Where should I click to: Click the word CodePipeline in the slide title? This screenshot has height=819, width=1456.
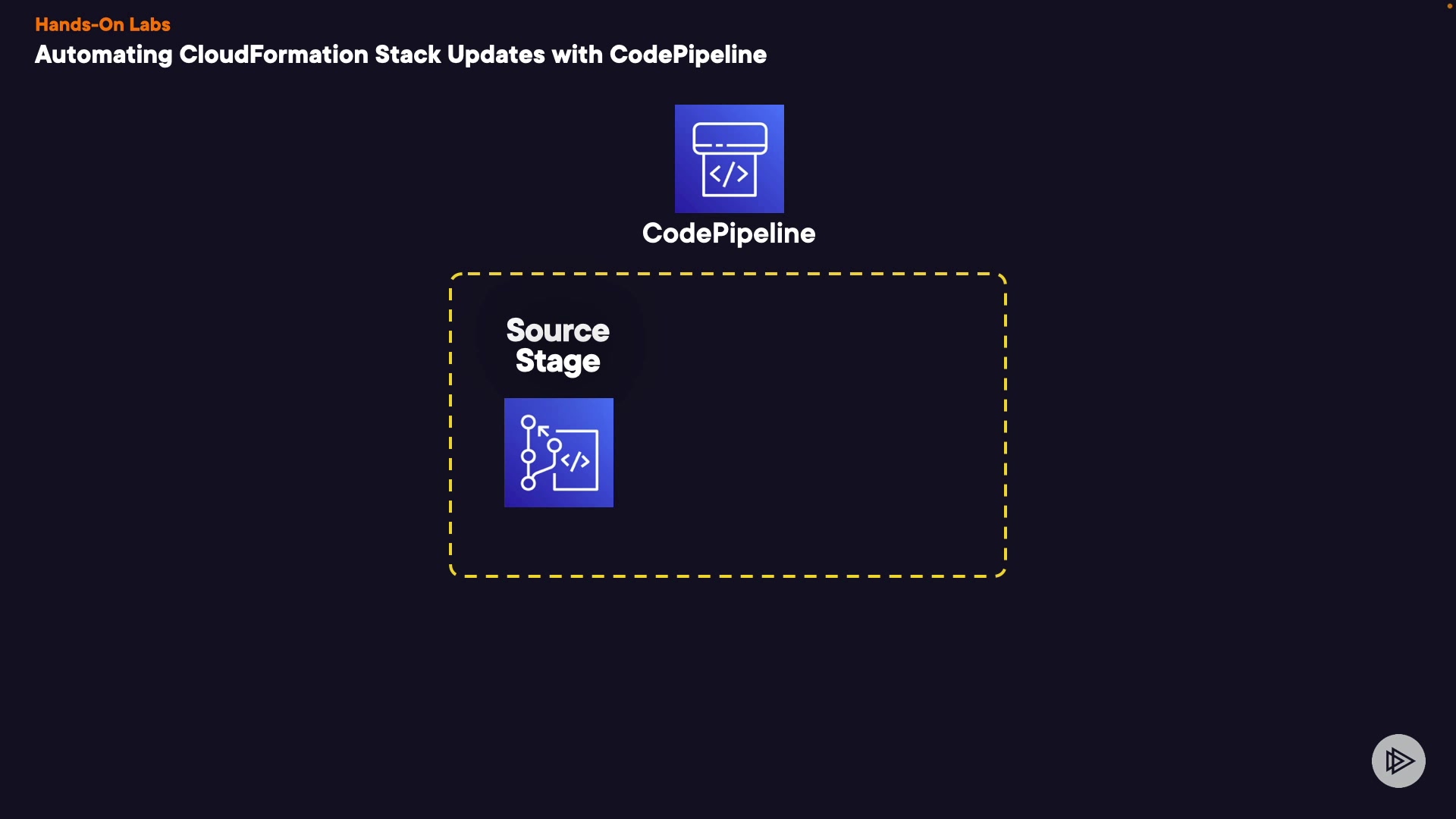point(688,55)
